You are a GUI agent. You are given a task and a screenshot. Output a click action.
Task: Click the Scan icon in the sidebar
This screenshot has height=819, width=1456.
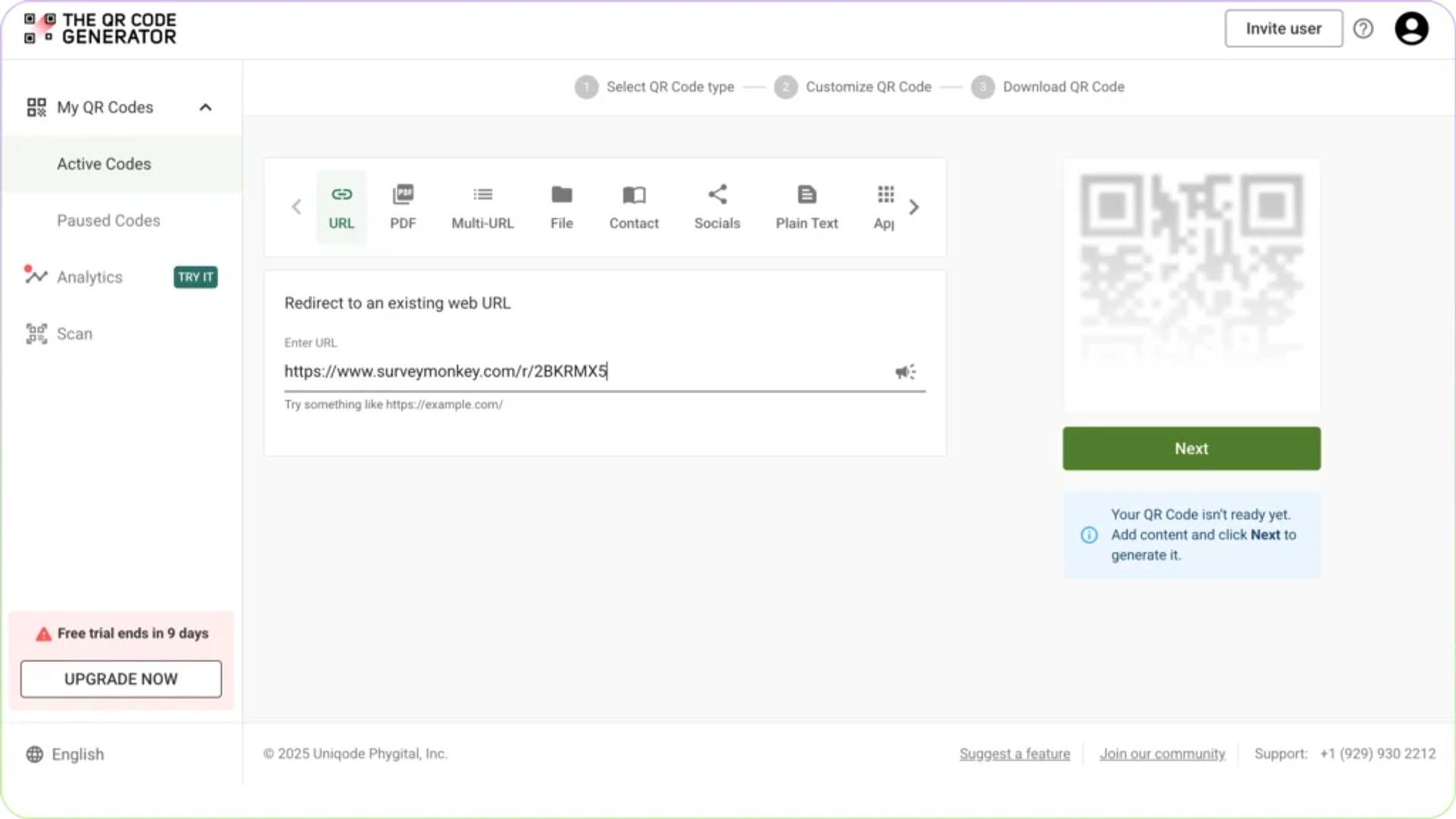click(36, 334)
